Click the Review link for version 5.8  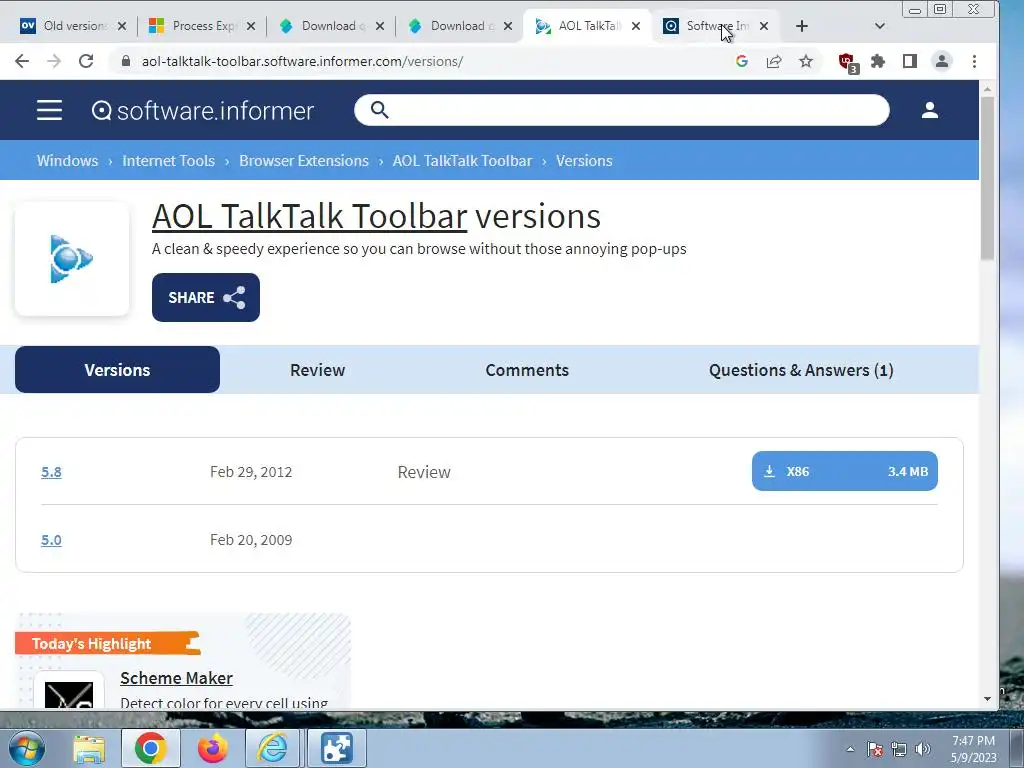(x=424, y=472)
